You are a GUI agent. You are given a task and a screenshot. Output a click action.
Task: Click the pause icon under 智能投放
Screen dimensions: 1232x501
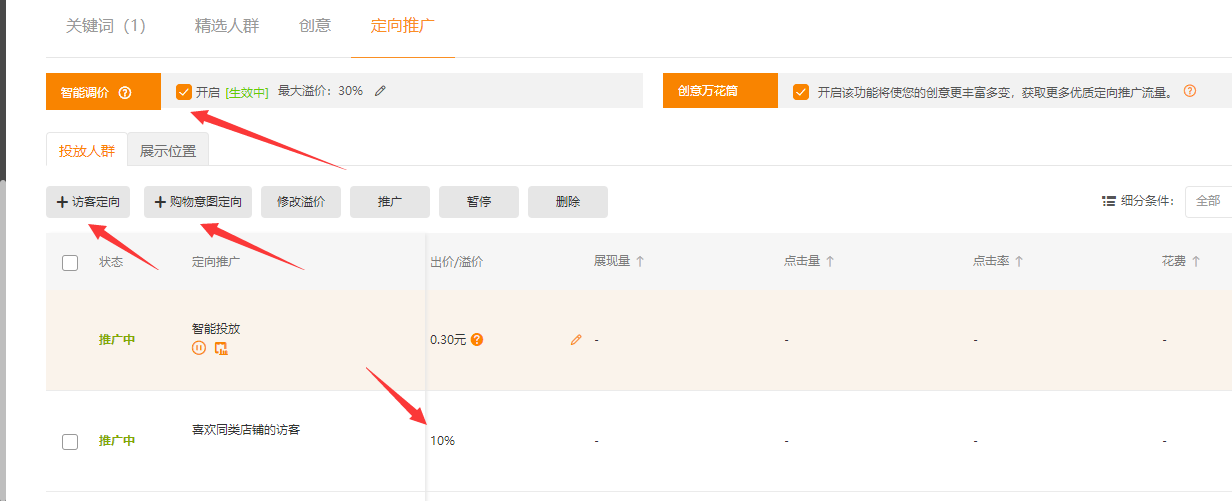coord(199,348)
